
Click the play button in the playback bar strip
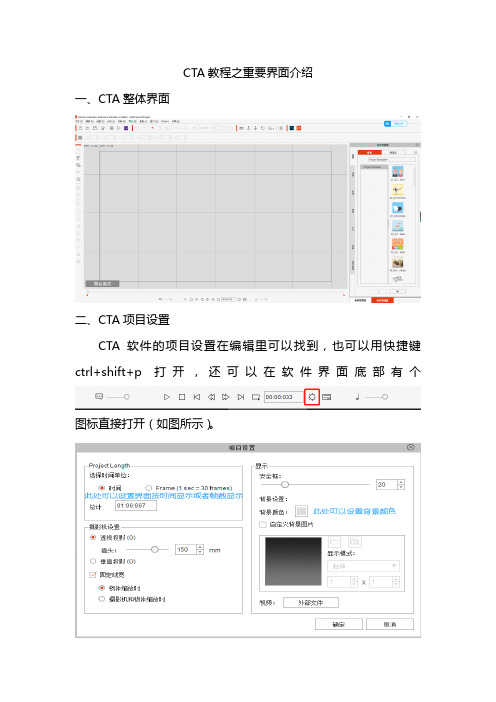(x=167, y=397)
